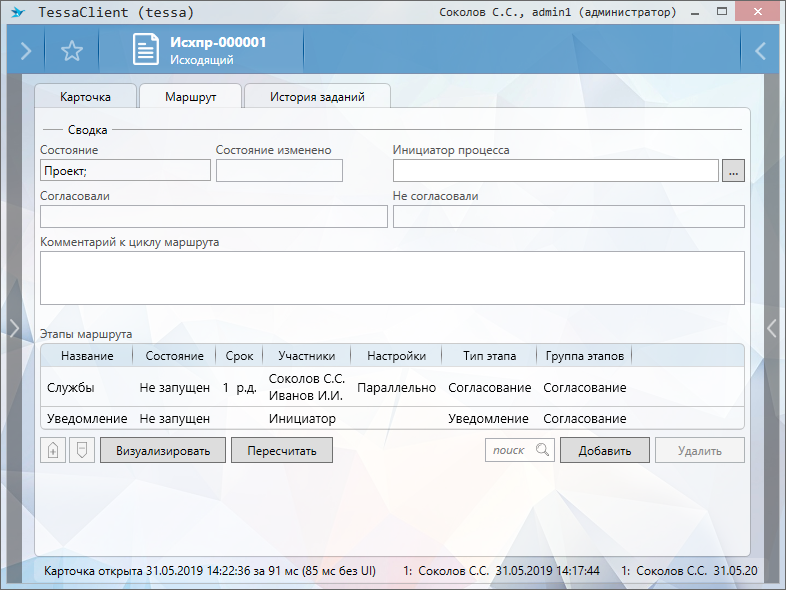Click the magnifier icon in search box

click(x=542, y=450)
